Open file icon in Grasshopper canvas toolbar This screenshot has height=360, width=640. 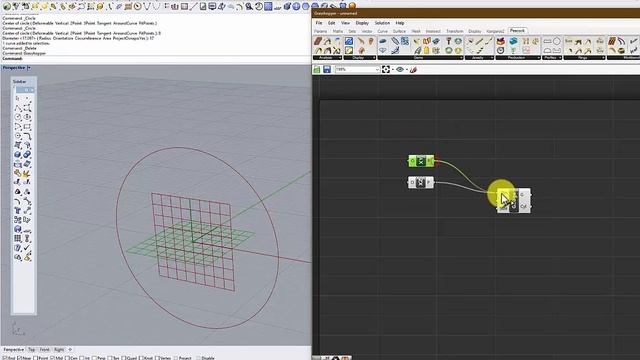[x=317, y=70]
